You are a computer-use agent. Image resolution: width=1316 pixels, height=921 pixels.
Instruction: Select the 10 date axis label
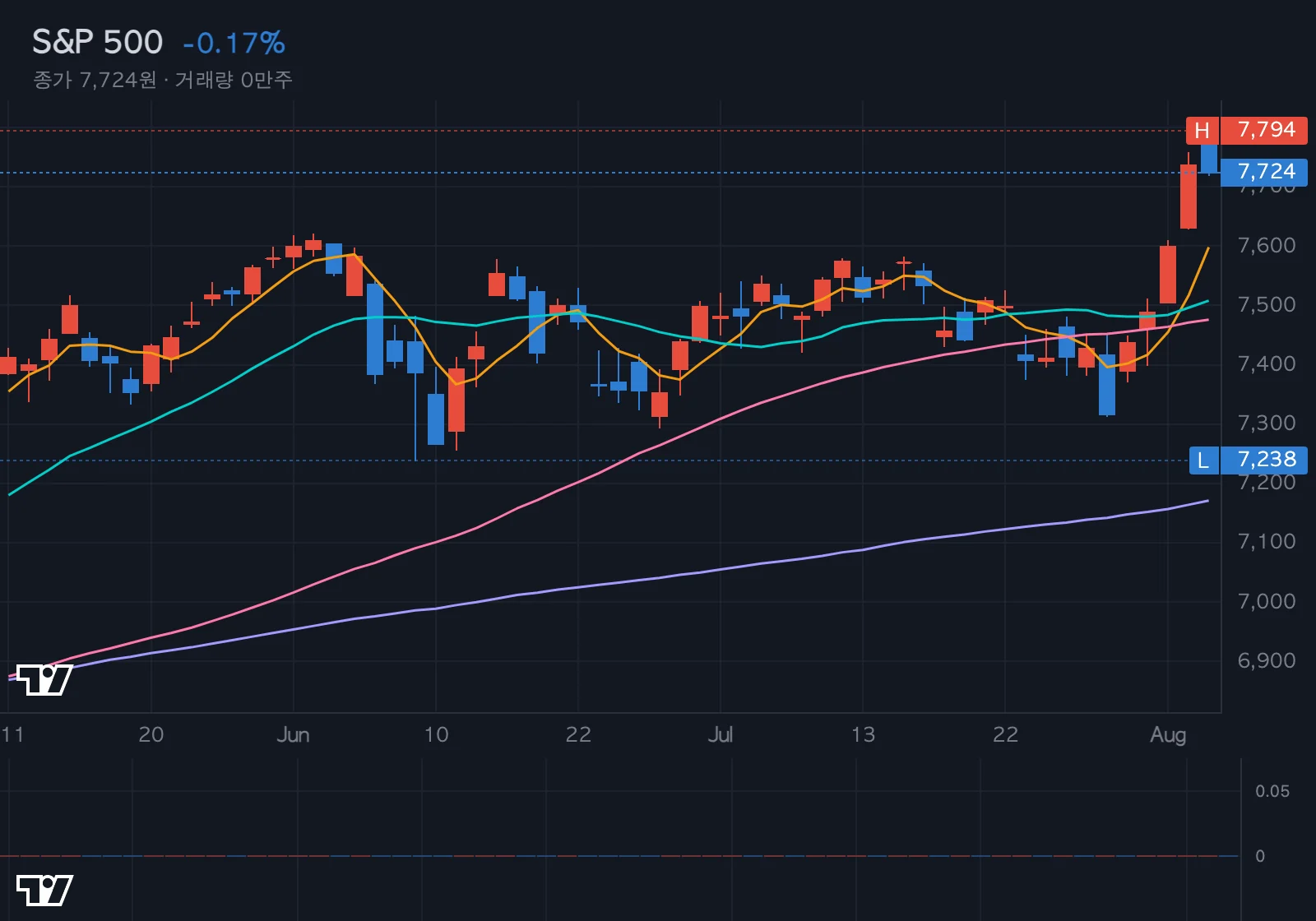click(x=436, y=734)
